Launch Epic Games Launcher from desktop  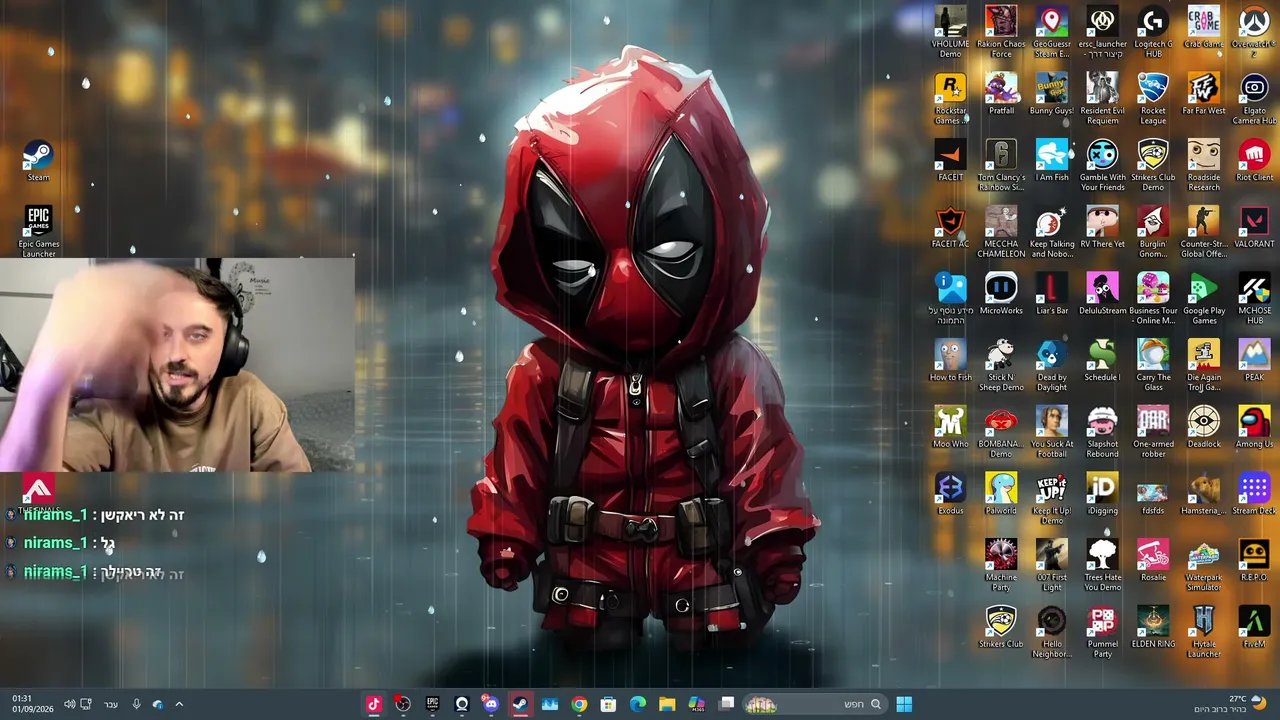(x=38, y=232)
